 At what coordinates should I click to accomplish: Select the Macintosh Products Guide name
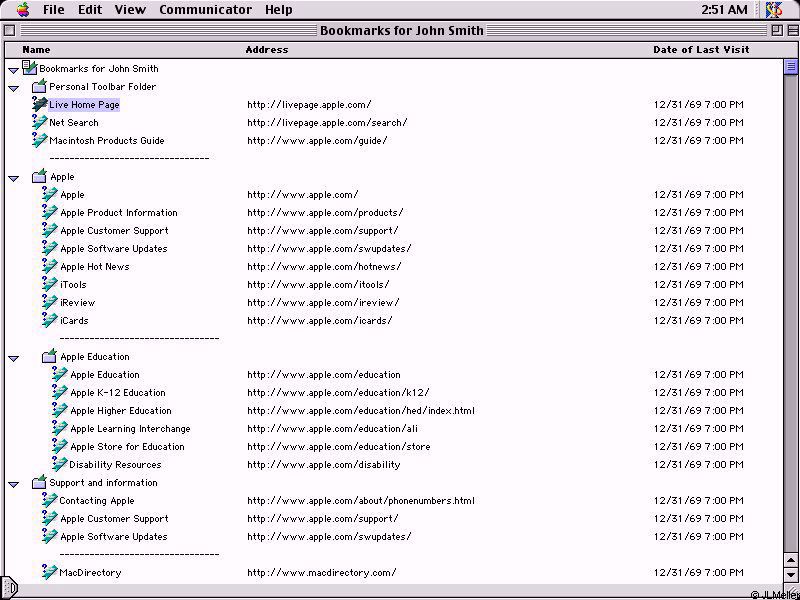107,140
